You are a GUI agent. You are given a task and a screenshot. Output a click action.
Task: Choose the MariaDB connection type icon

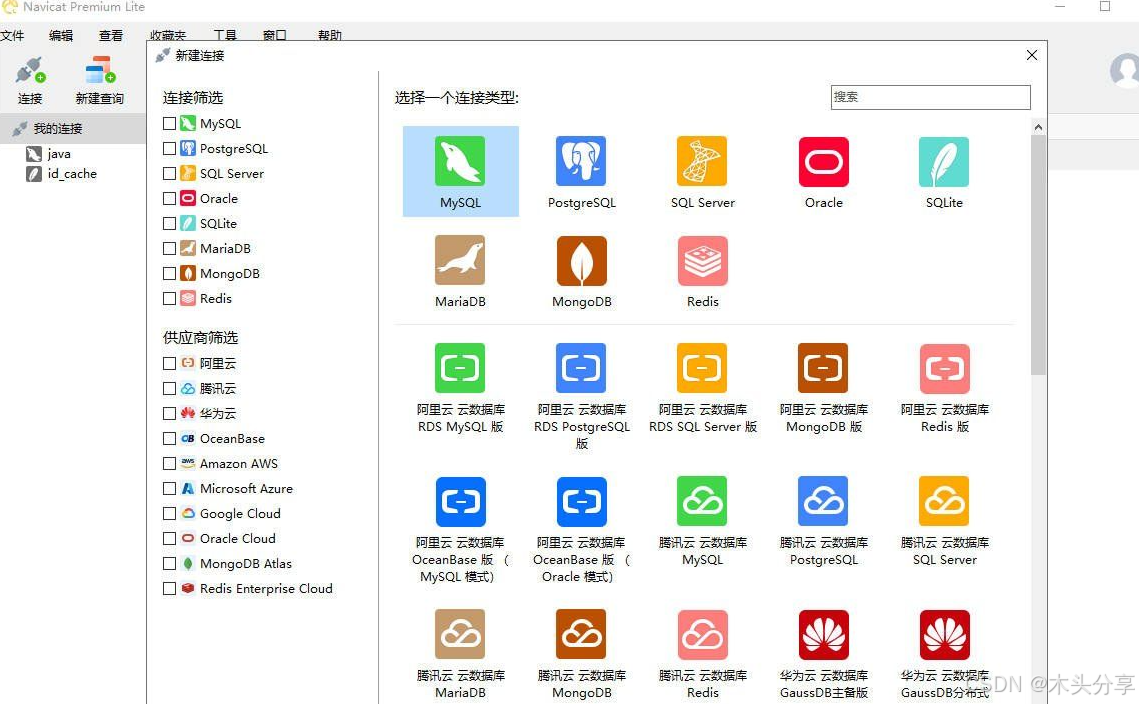click(460, 260)
